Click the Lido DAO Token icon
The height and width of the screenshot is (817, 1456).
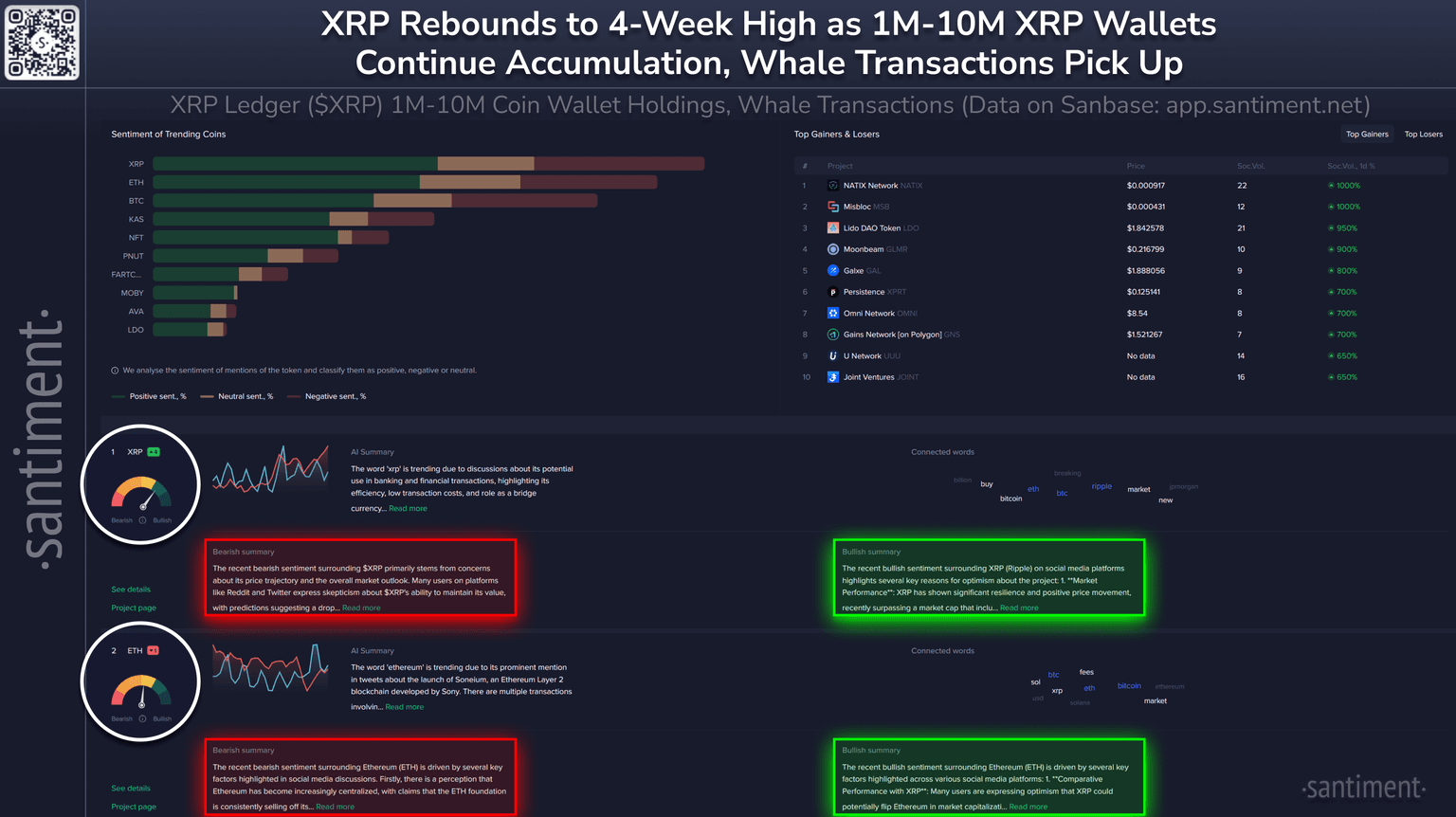pos(832,228)
